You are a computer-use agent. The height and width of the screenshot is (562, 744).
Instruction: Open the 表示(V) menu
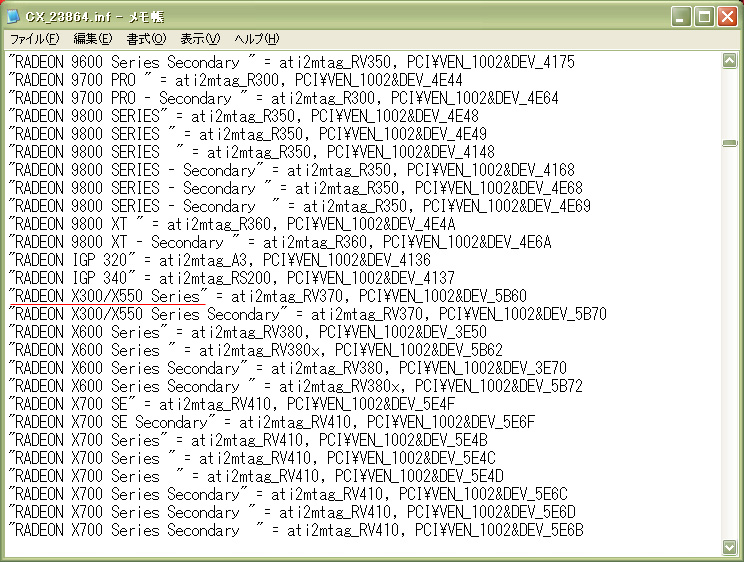pos(200,39)
